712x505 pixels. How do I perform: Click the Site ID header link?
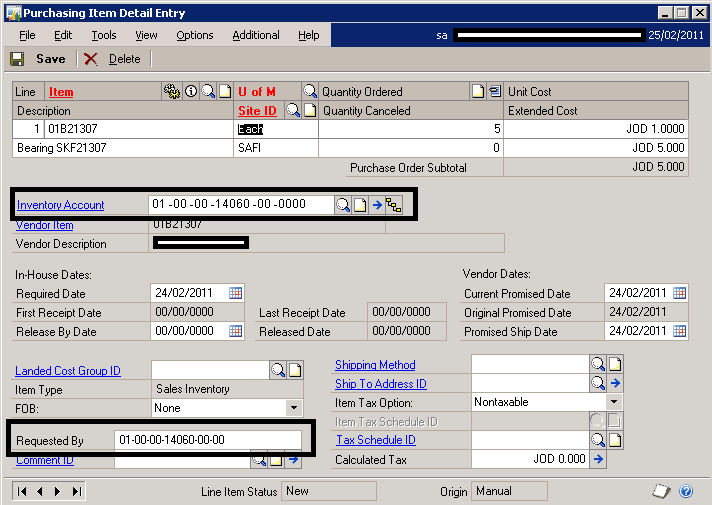coord(257,111)
